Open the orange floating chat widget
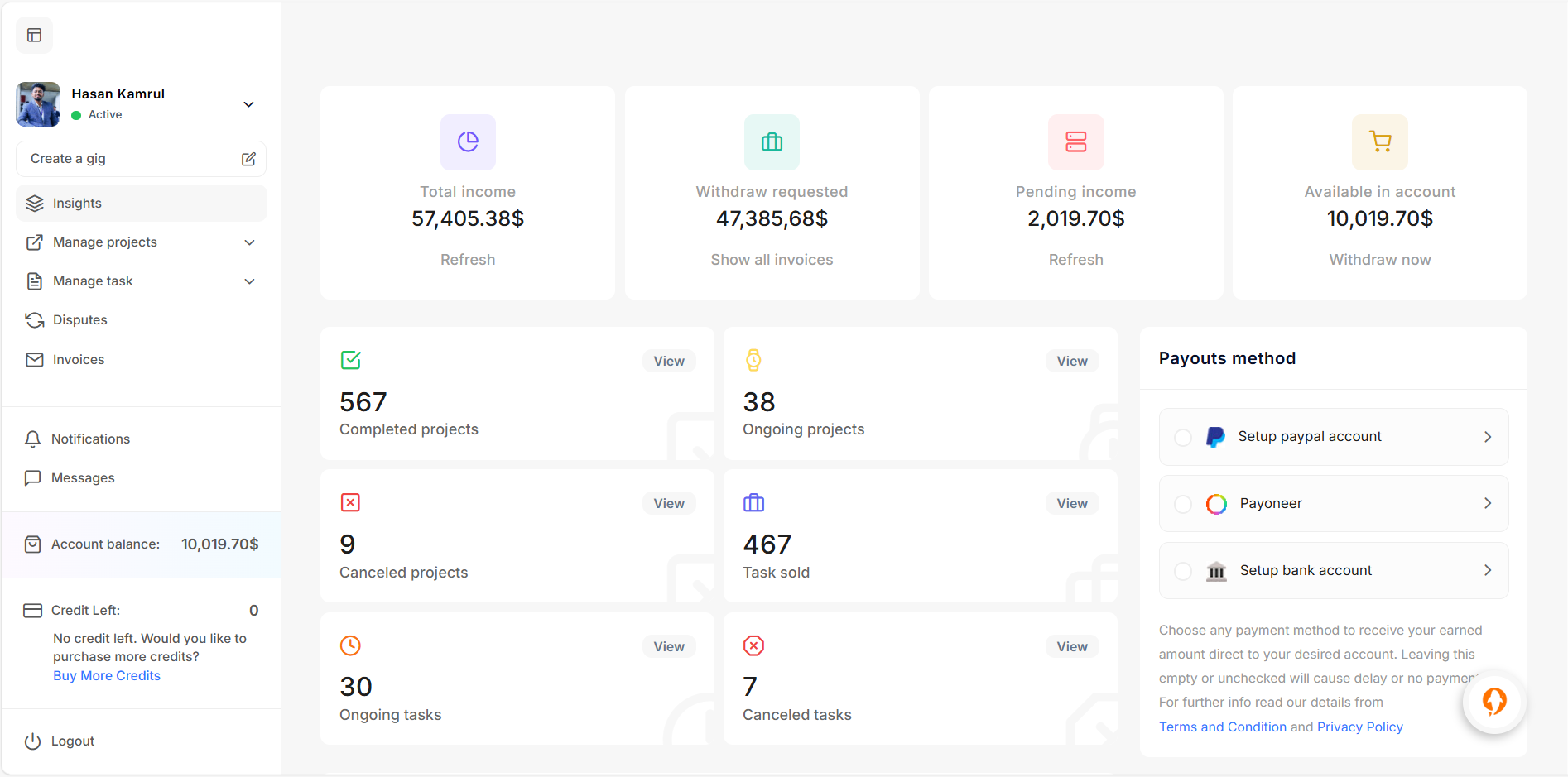 [1493, 702]
